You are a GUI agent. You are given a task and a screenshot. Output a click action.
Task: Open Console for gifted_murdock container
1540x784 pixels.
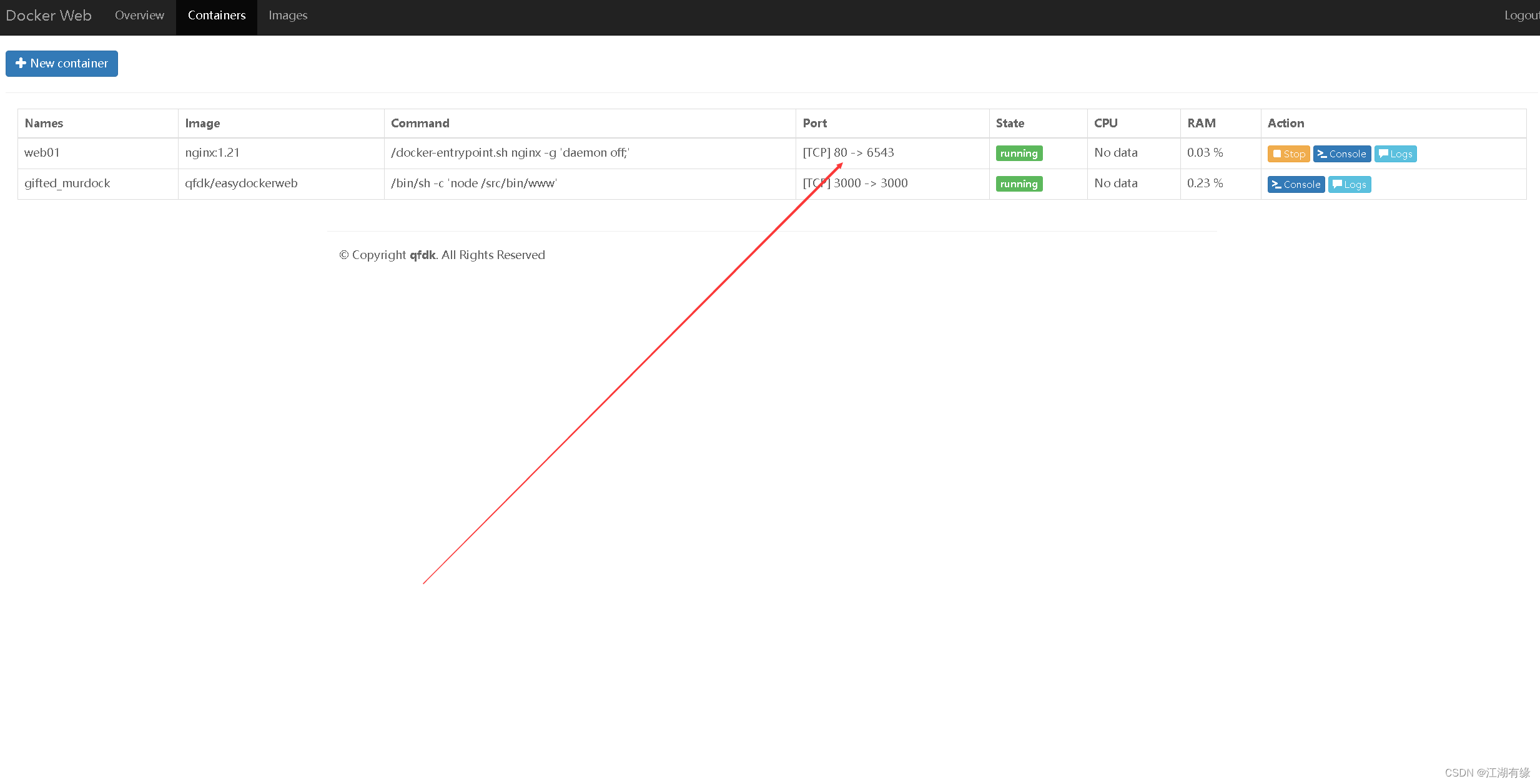pyautogui.click(x=1296, y=184)
